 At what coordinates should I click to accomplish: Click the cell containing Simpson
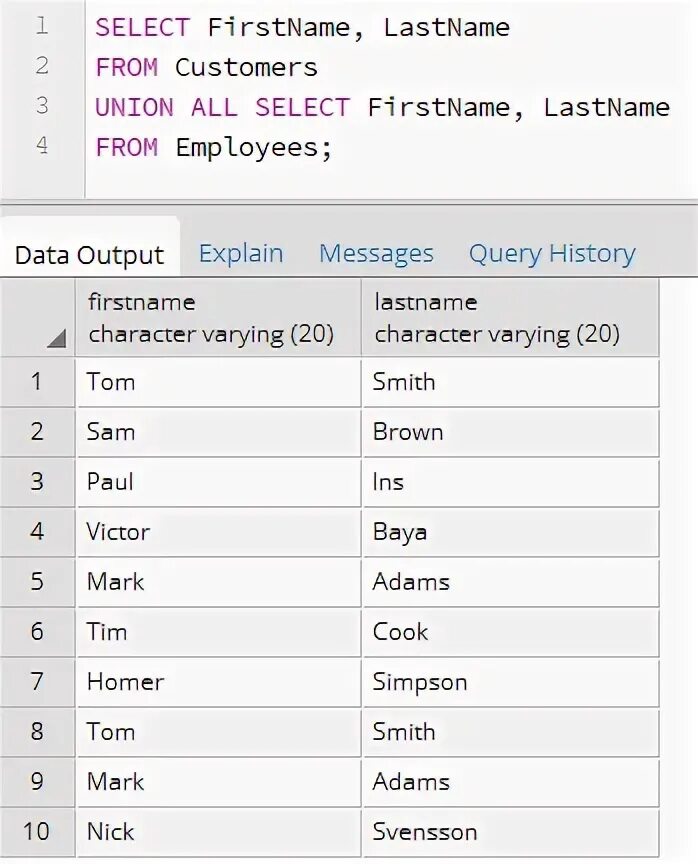click(511, 682)
